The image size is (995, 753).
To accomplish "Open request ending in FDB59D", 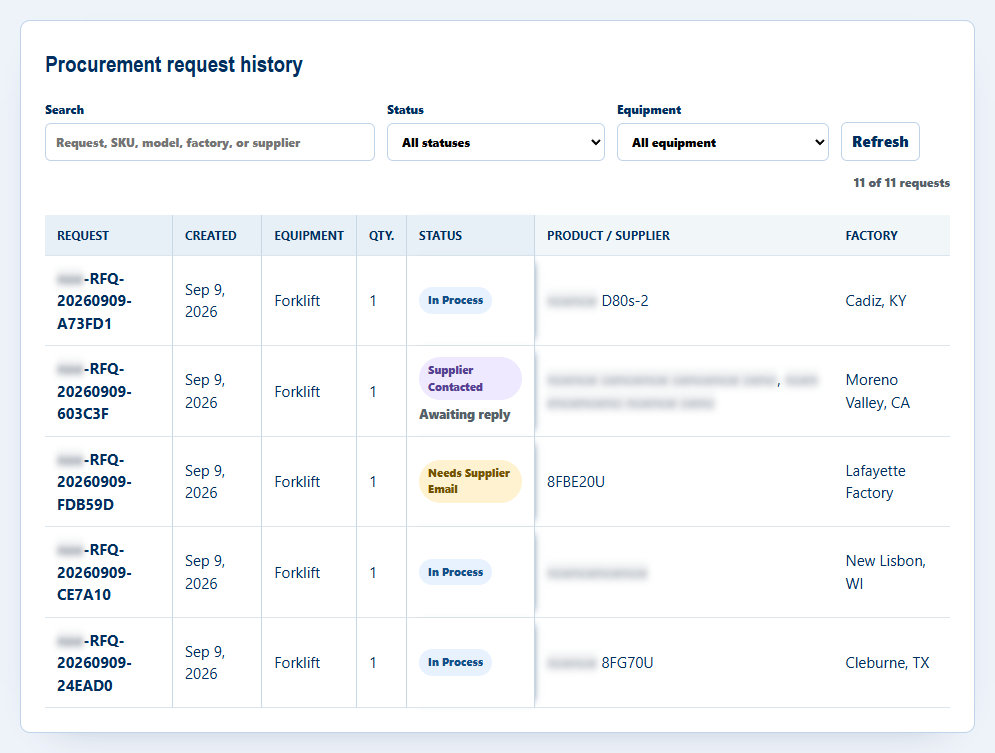I will click(x=94, y=481).
